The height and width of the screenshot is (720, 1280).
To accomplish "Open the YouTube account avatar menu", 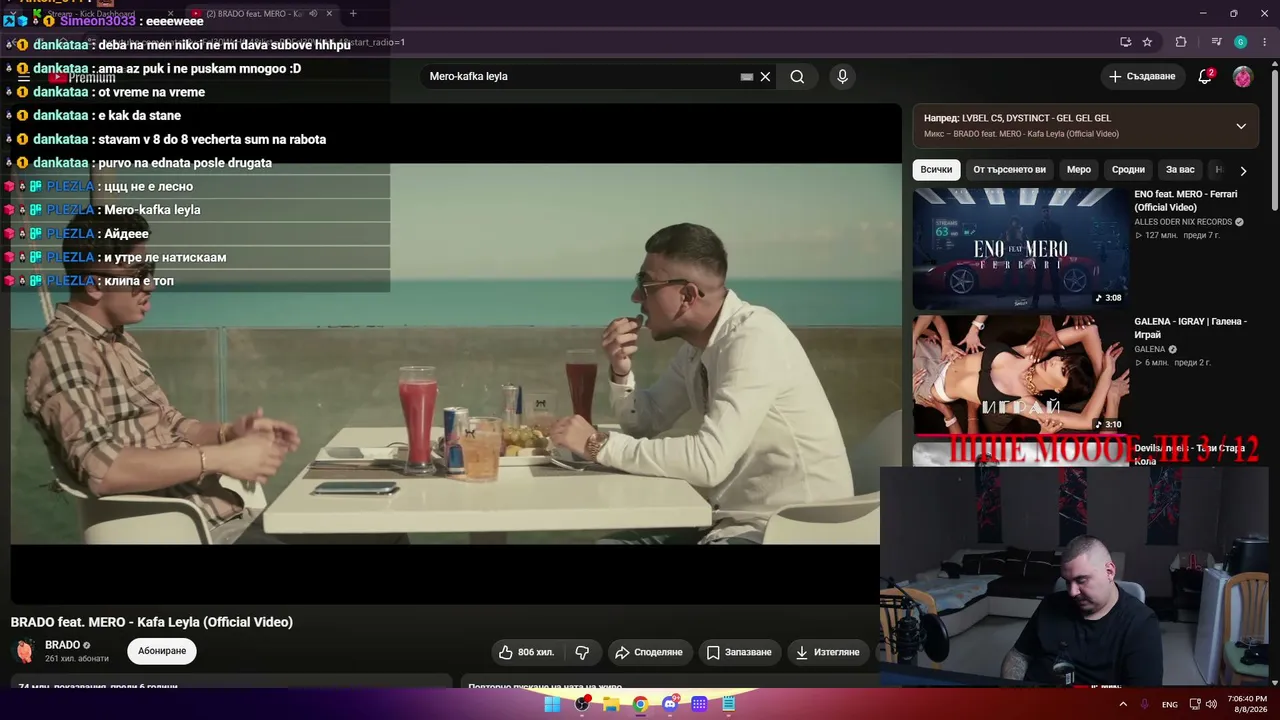I will point(1242,77).
